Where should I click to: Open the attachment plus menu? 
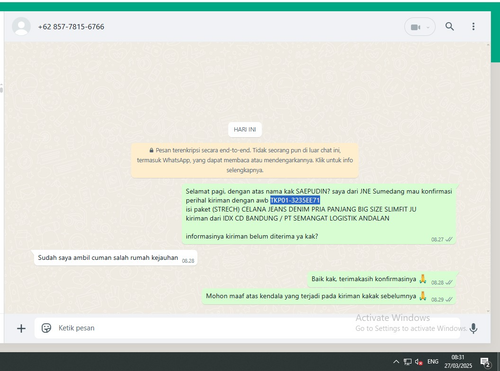pos(21,328)
